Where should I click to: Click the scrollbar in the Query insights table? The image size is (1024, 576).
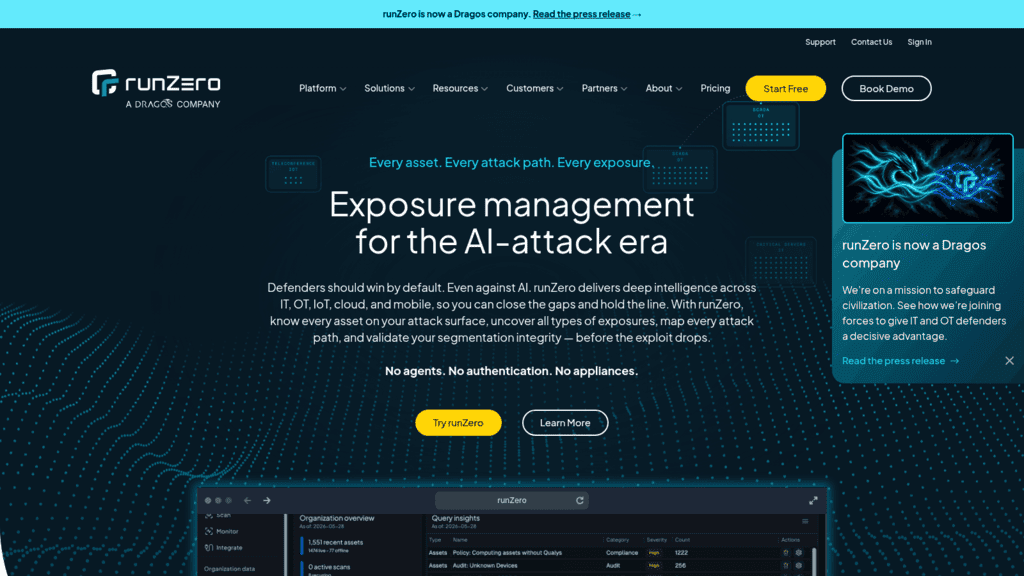[814, 562]
